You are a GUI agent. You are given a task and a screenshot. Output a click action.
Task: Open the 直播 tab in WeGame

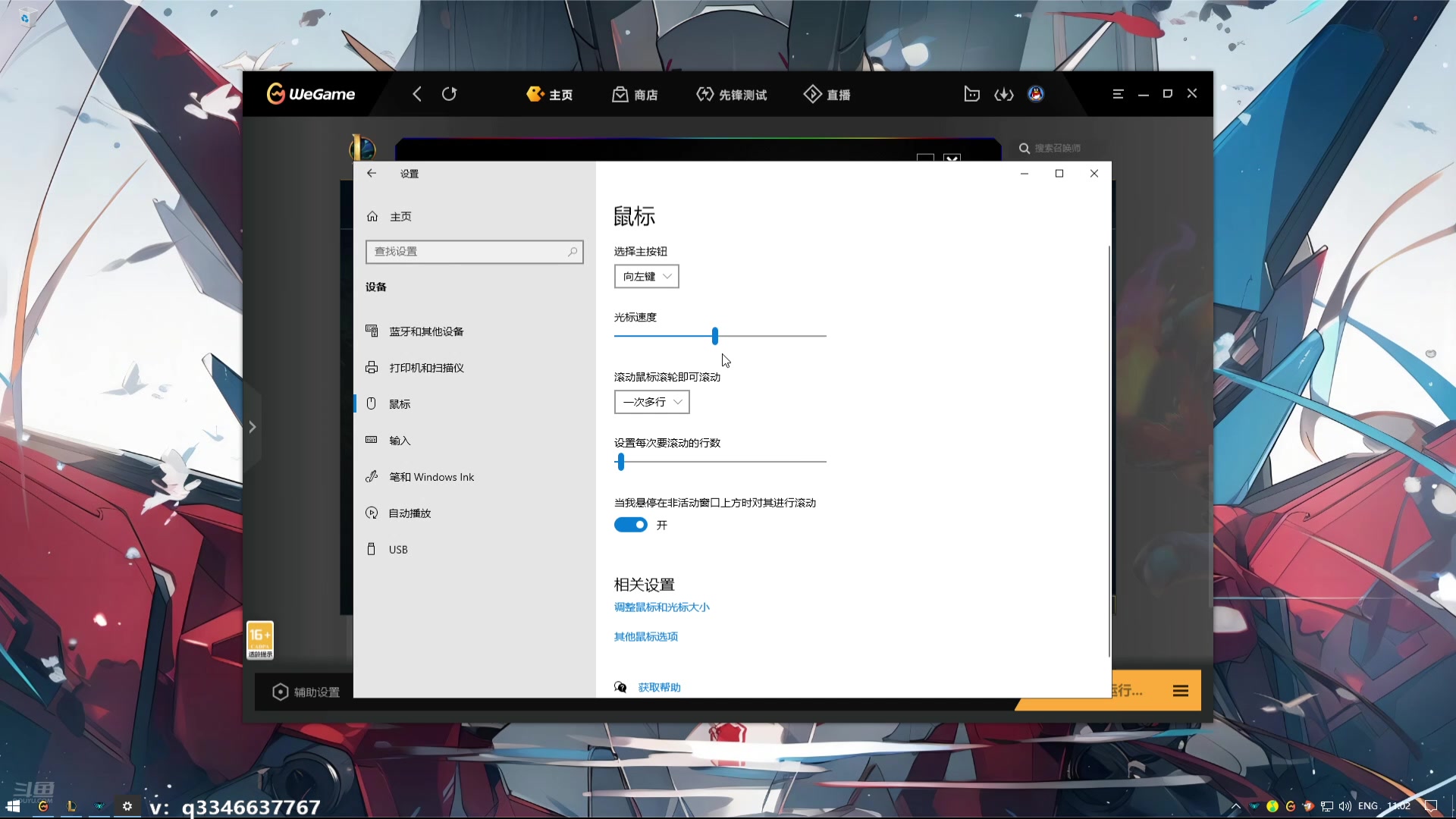(x=827, y=94)
